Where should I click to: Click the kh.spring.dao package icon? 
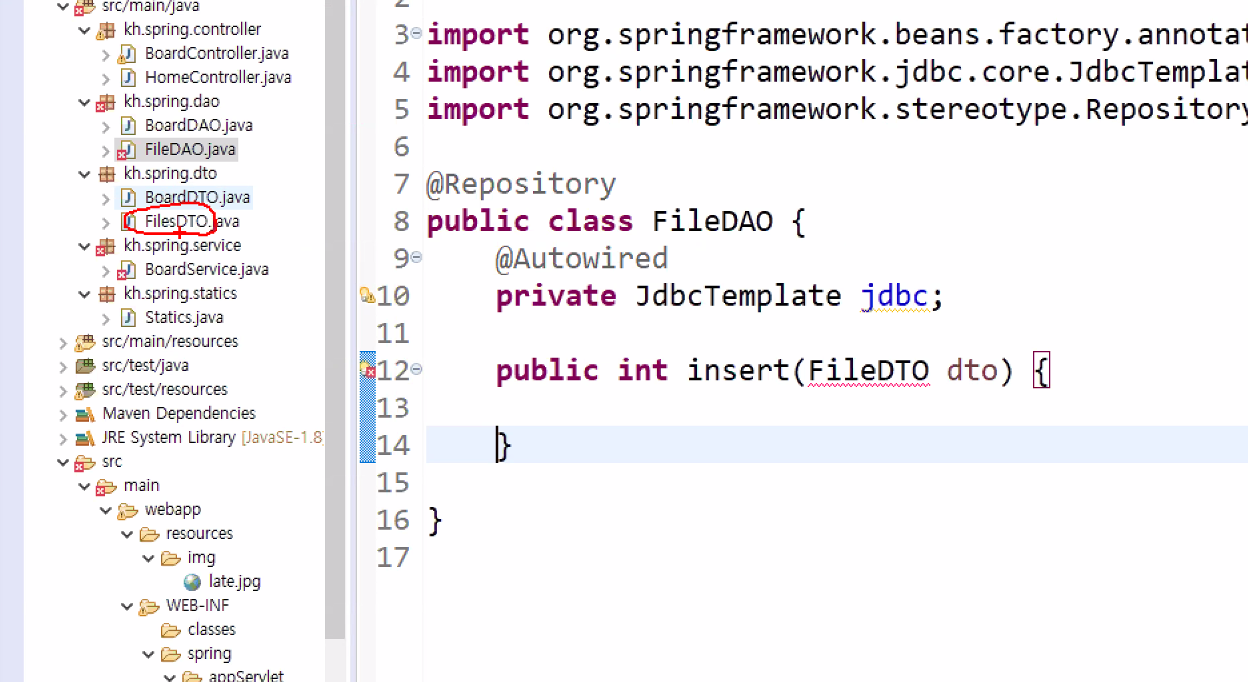click(106, 101)
